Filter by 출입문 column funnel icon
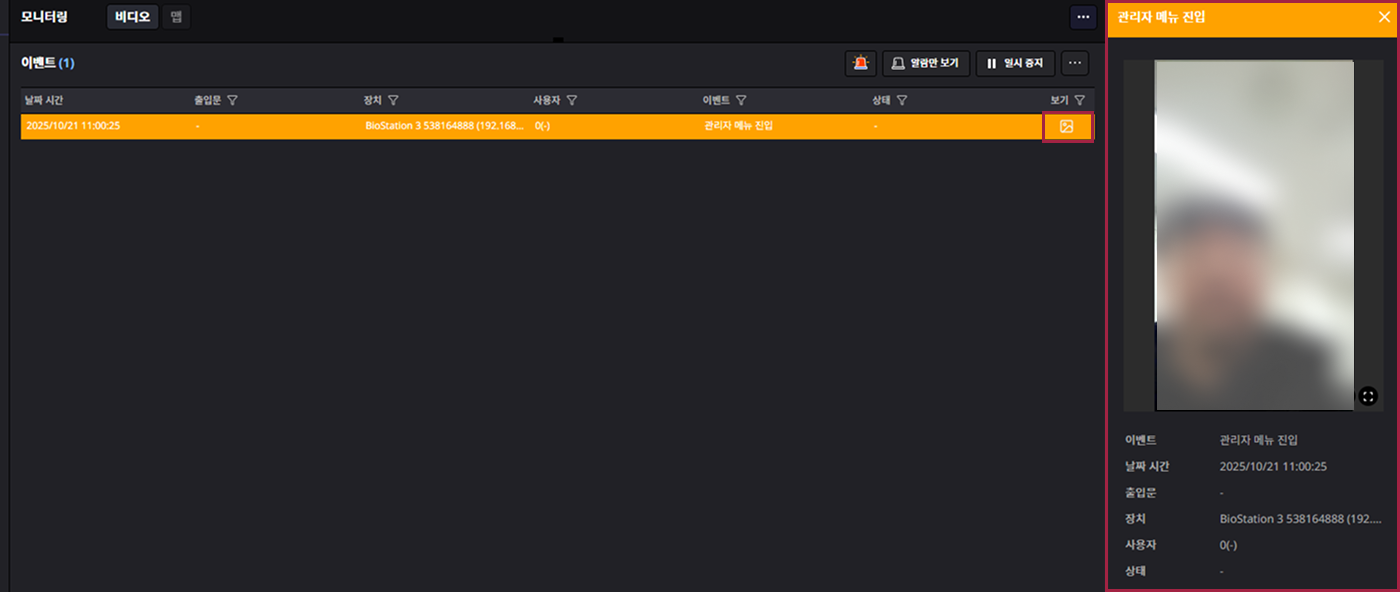1400x592 pixels. coord(232,100)
